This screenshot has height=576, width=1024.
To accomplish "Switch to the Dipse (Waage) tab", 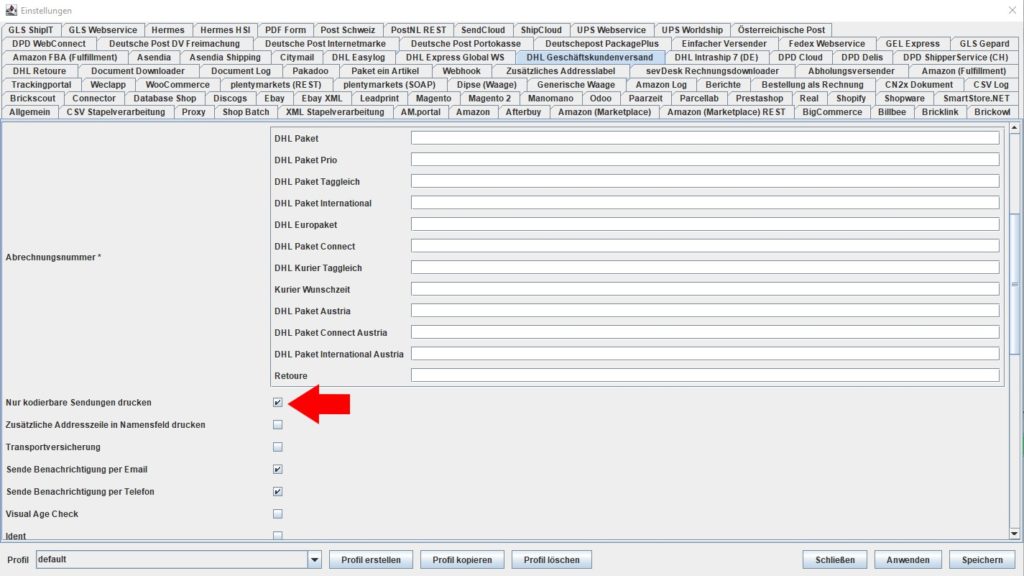I will 487,84.
